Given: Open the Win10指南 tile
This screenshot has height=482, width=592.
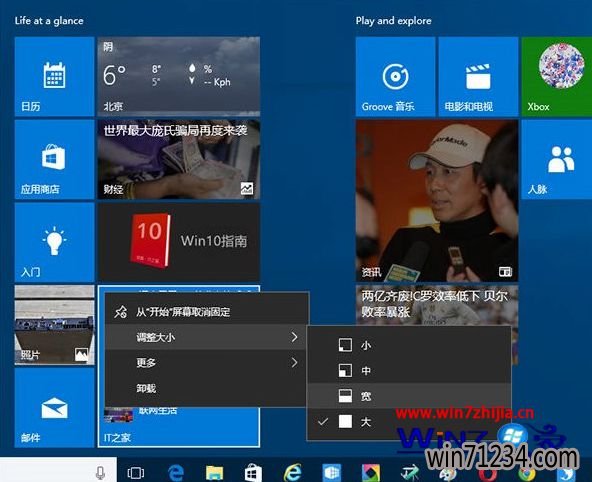Looking at the screenshot, I should (x=179, y=242).
